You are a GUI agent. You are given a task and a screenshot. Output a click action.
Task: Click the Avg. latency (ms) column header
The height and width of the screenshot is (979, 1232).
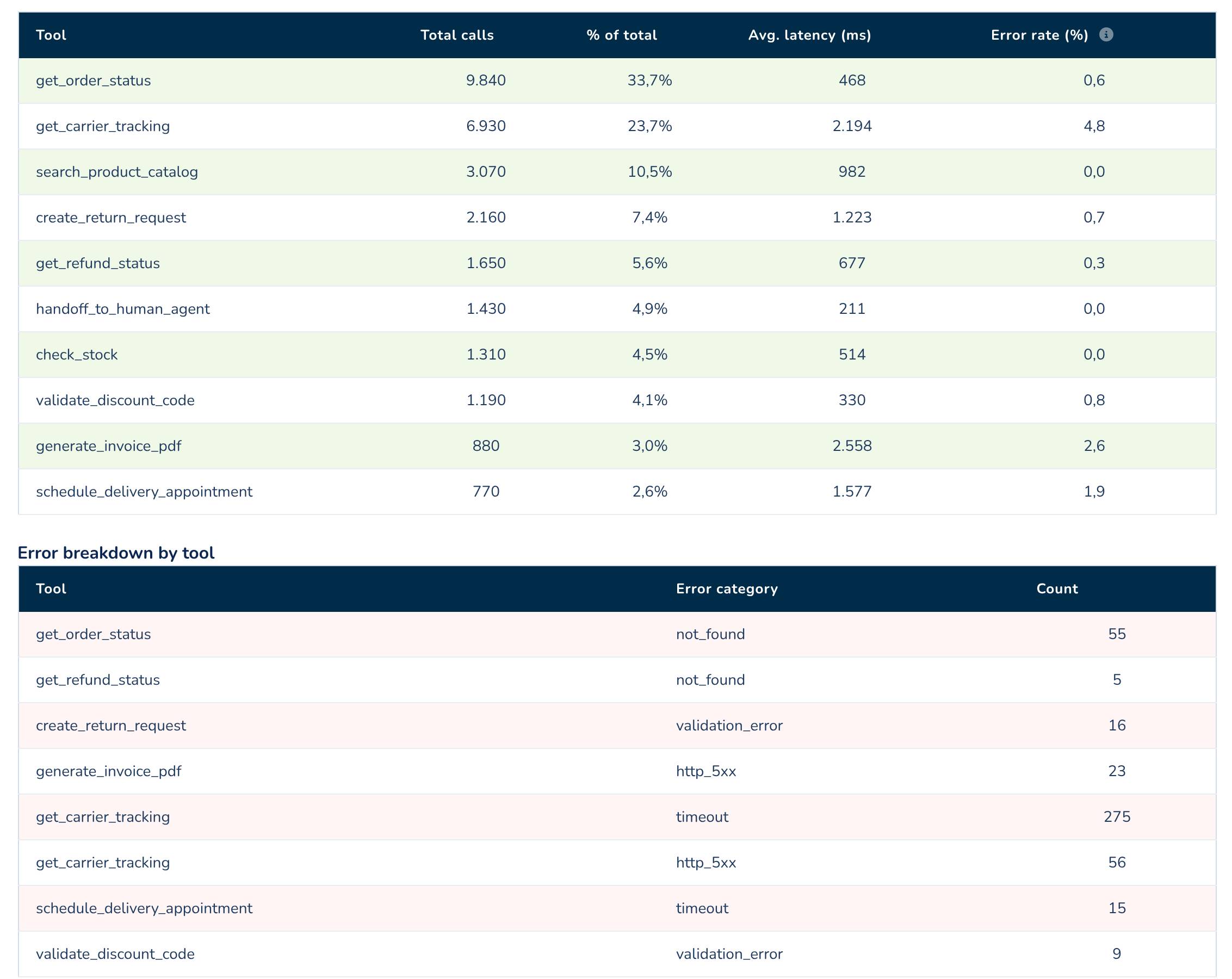tap(810, 35)
